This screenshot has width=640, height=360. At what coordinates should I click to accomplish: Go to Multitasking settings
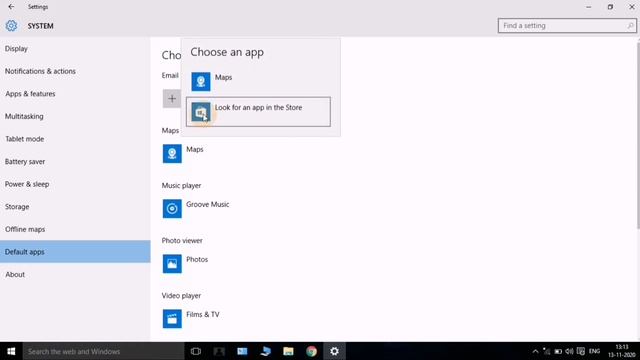tap(75, 116)
